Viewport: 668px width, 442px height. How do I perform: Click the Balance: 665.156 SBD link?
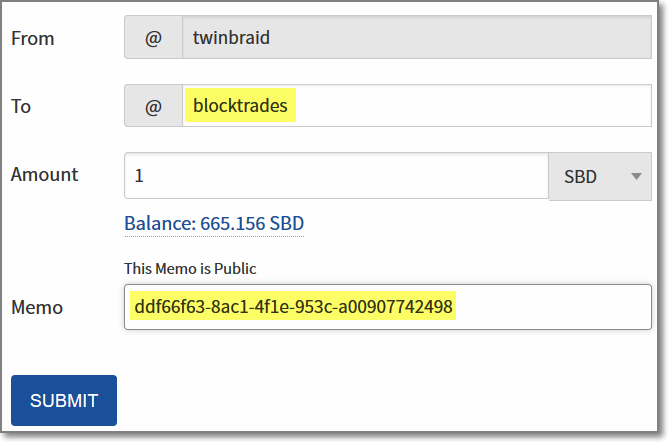[214, 223]
